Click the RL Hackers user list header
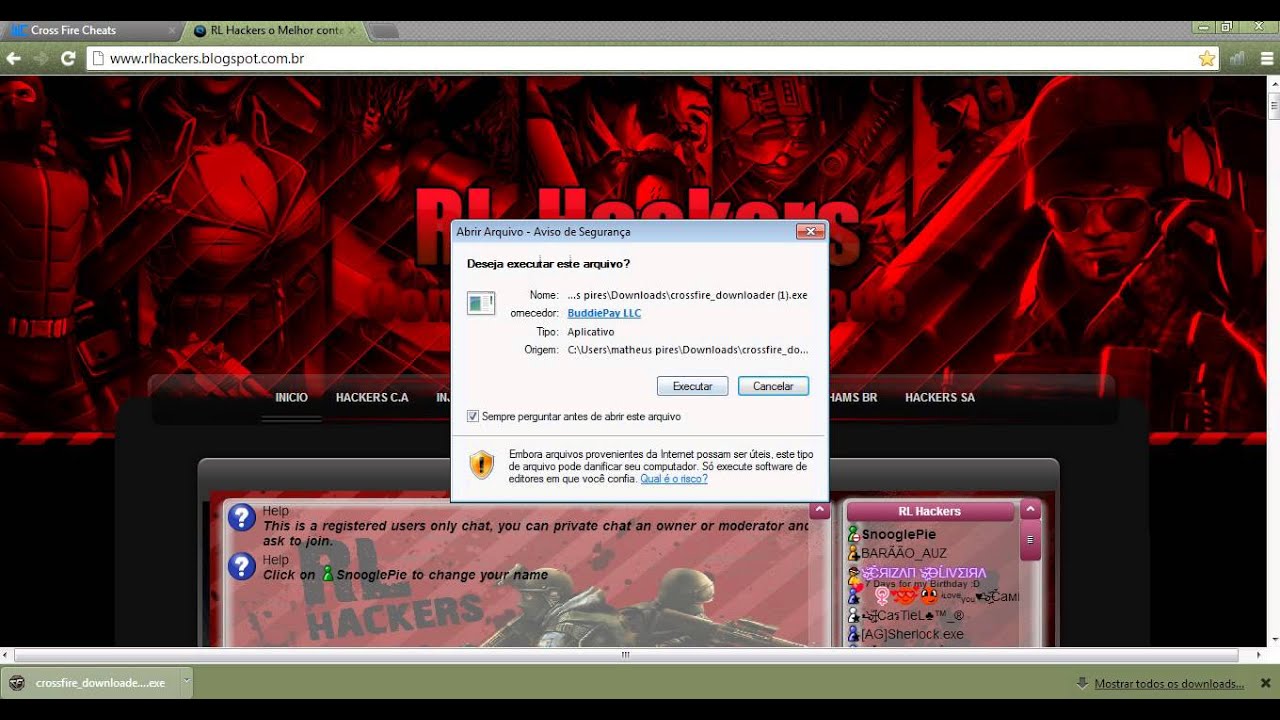Image resolution: width=1280 pixels, height=720 pixels. [x=930, y=511]
